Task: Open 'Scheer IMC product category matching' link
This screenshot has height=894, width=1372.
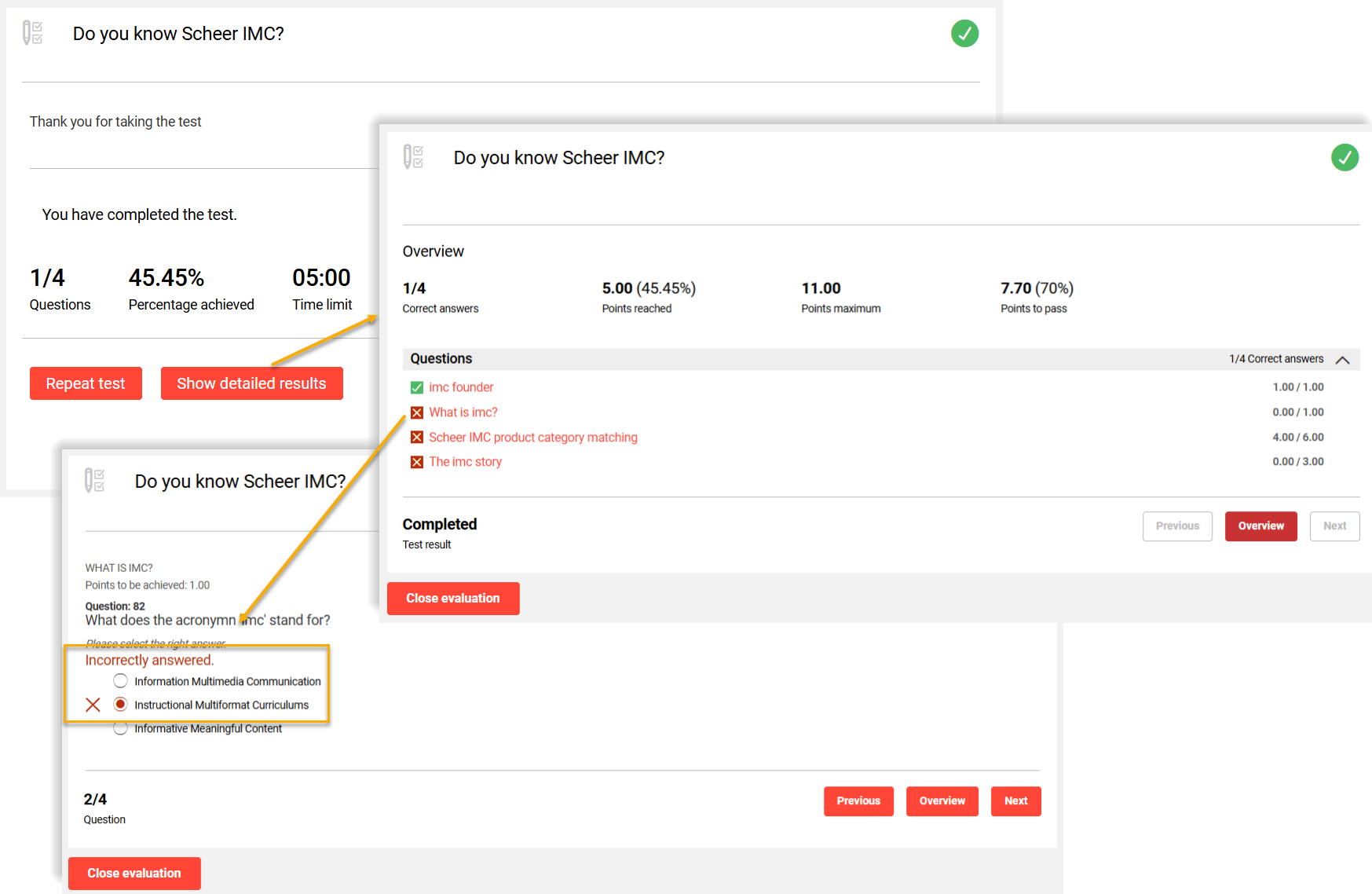Action: 533,438
